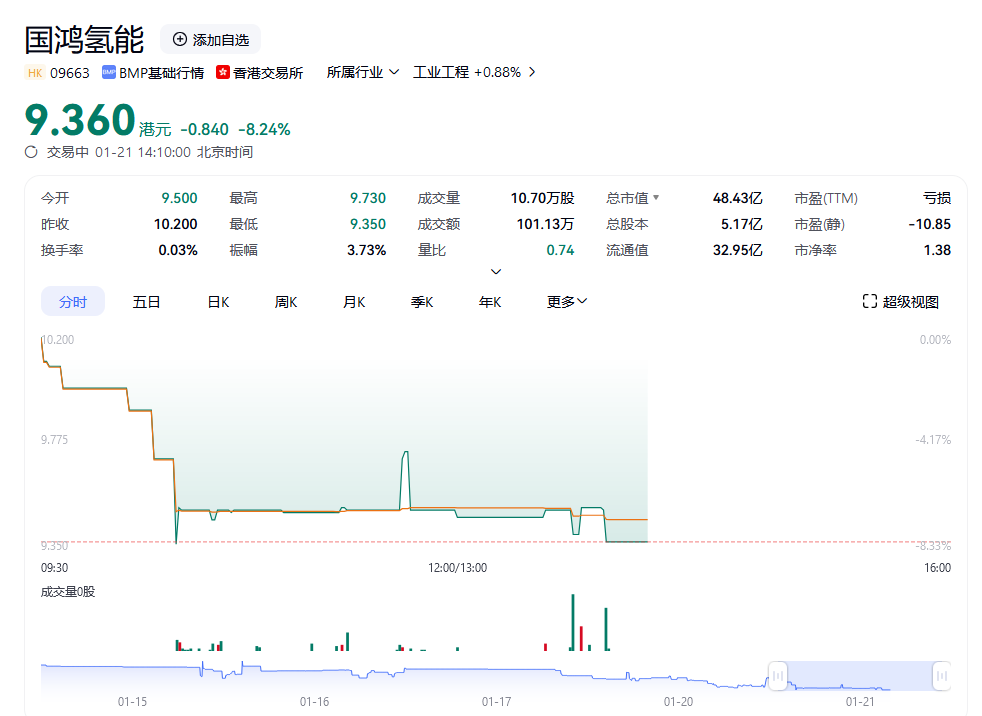982x716 pixels.
Task: Open the 周K chart tab
Action: [286, 302]
